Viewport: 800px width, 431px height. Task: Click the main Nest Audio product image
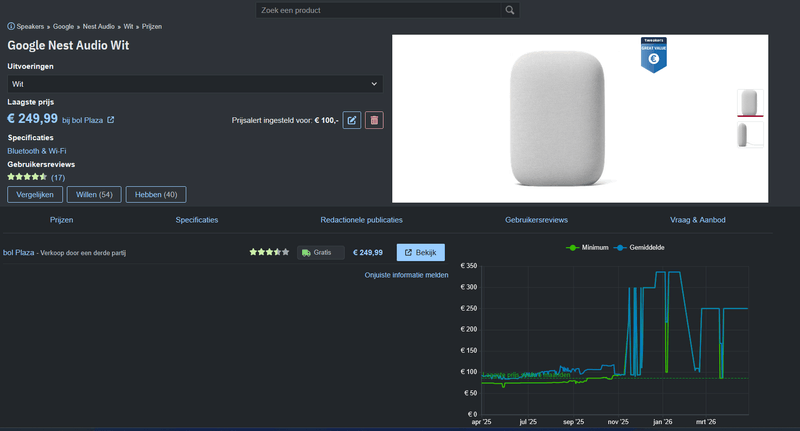tap(558, 118)
